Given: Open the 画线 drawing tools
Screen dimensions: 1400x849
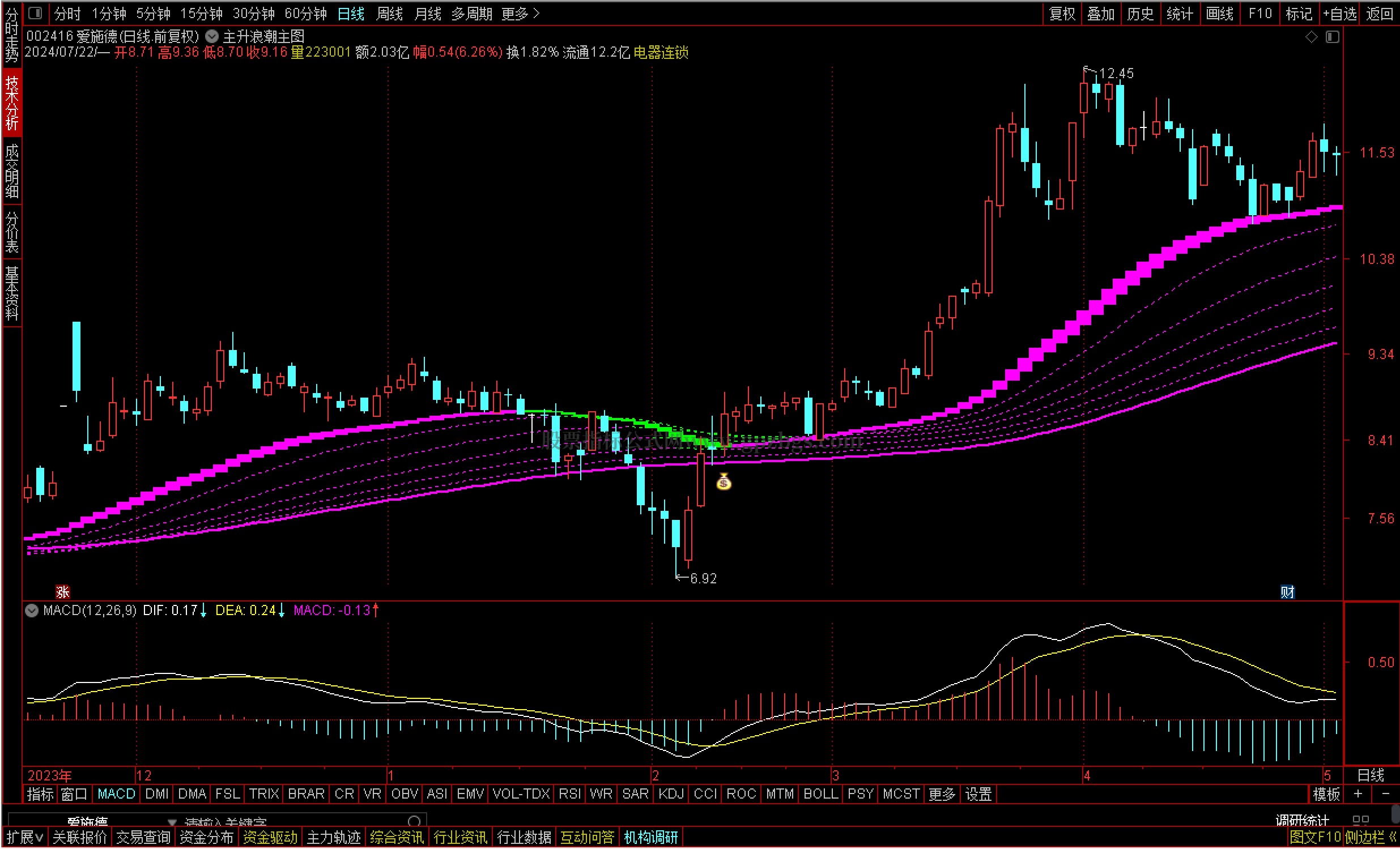Looking at the screenshot, I should pos(1219,14).
